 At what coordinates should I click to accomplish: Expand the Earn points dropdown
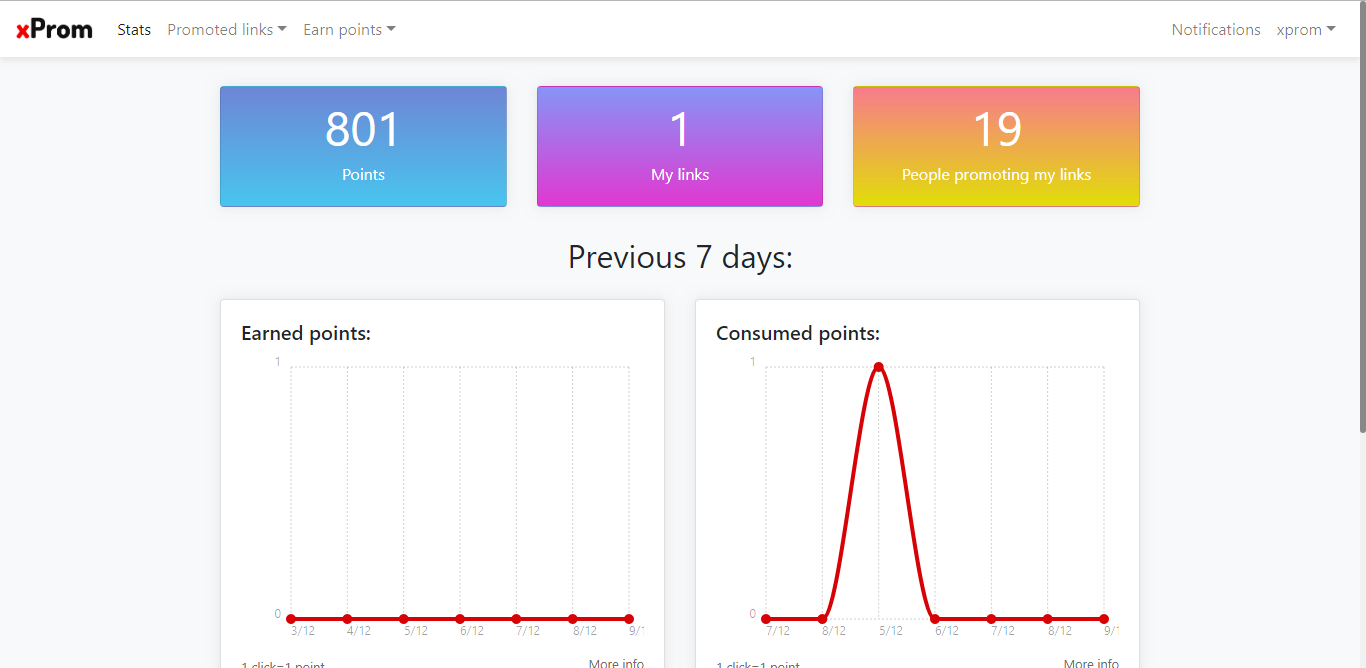click(349, 30)
